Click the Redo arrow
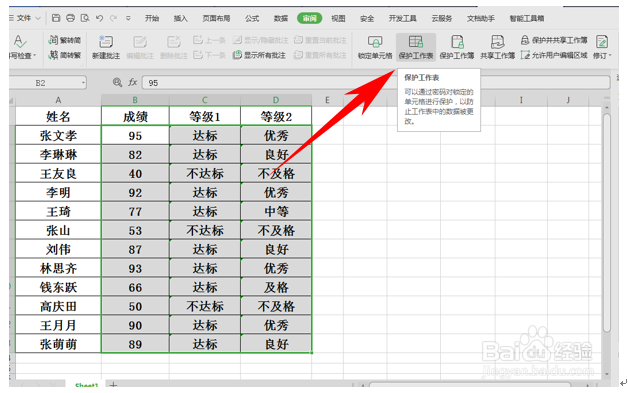This screenshot has height=393, width=628. tap(113, 18)
